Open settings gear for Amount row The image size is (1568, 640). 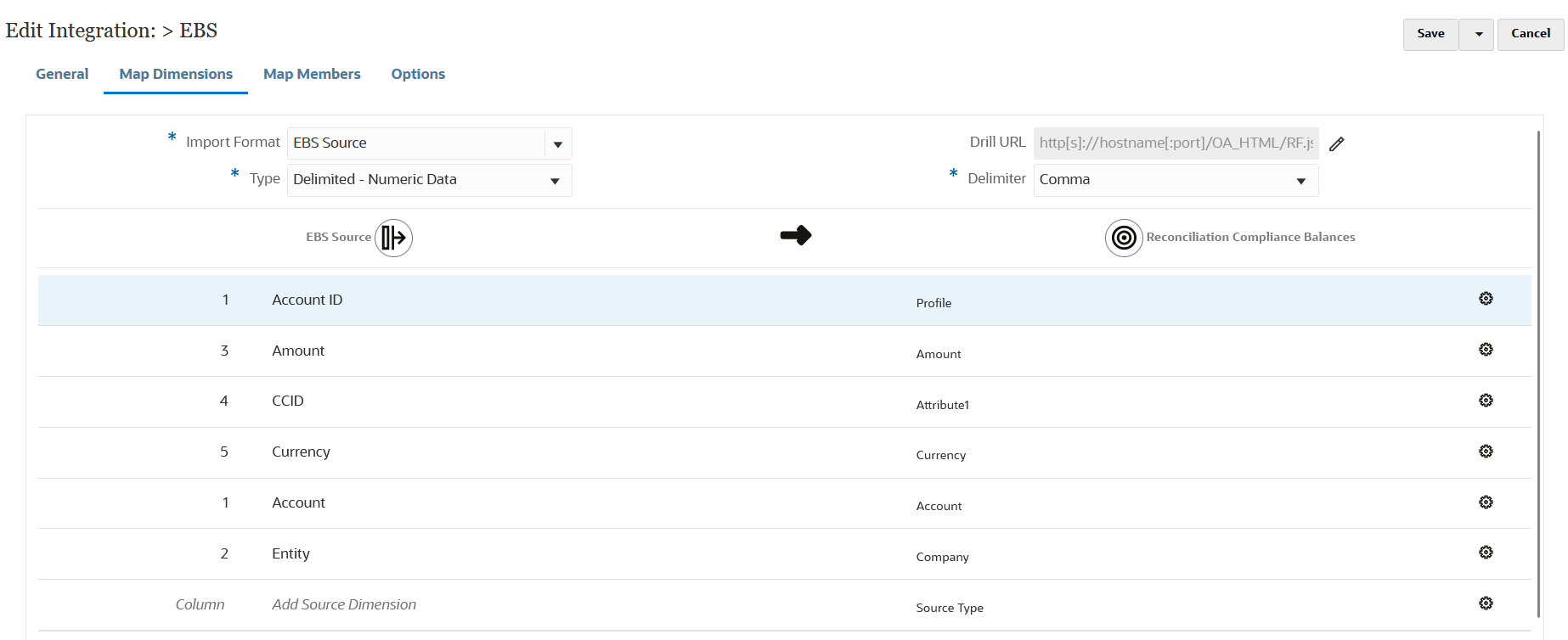[1486, 350]
